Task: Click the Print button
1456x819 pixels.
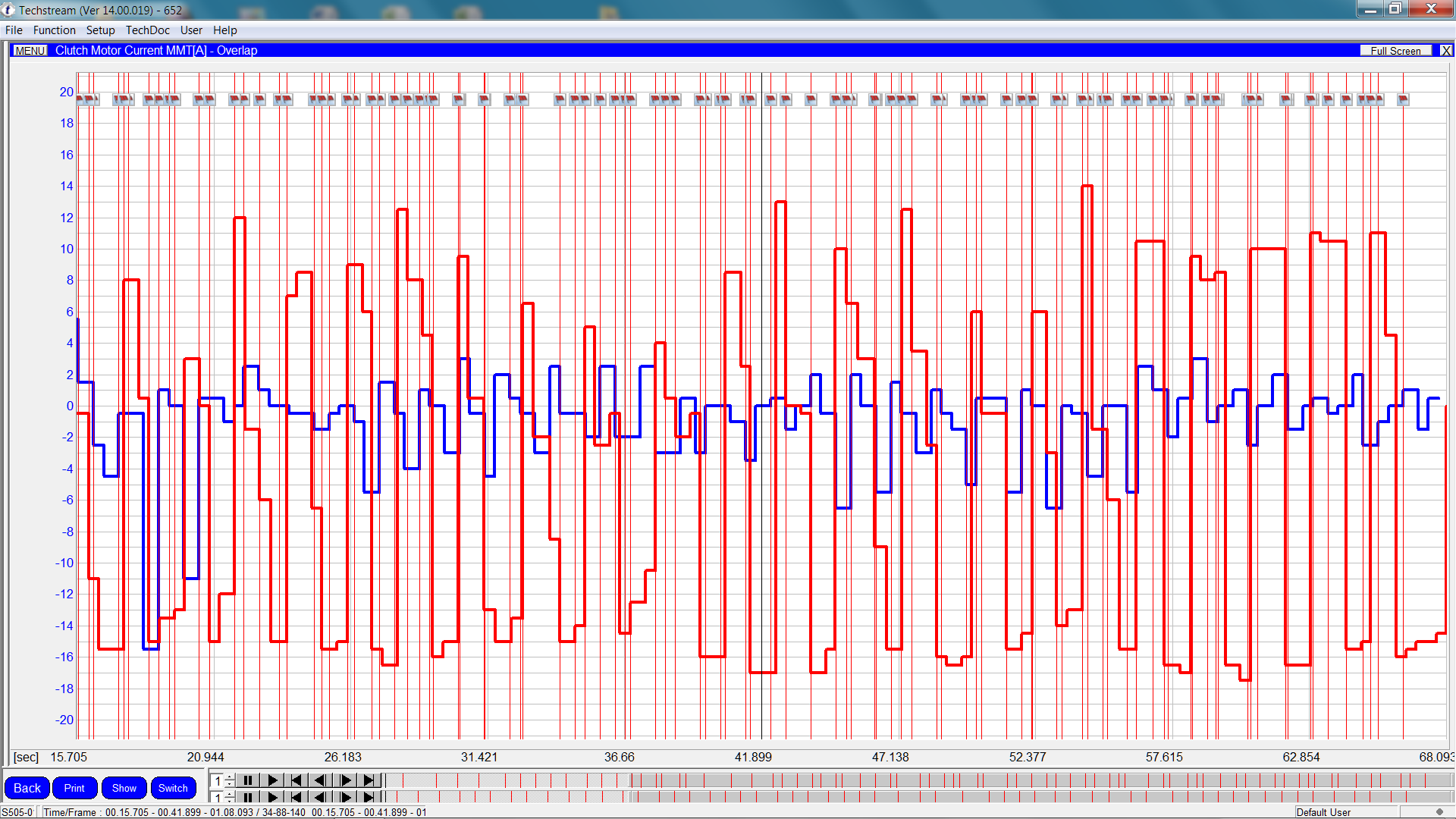Action: click(x=74, y=788)
